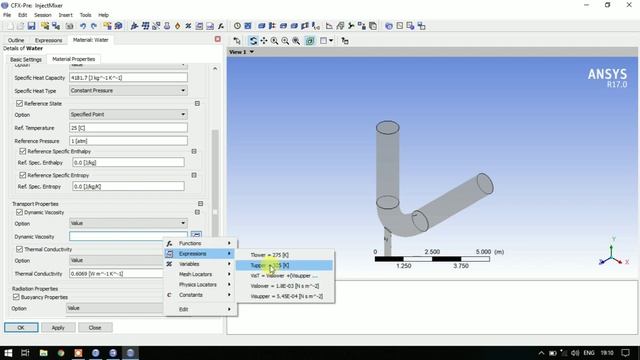Click the Zoom Box magnifier icon
Viewport: 640px width, 360px height.
(296, 41)
